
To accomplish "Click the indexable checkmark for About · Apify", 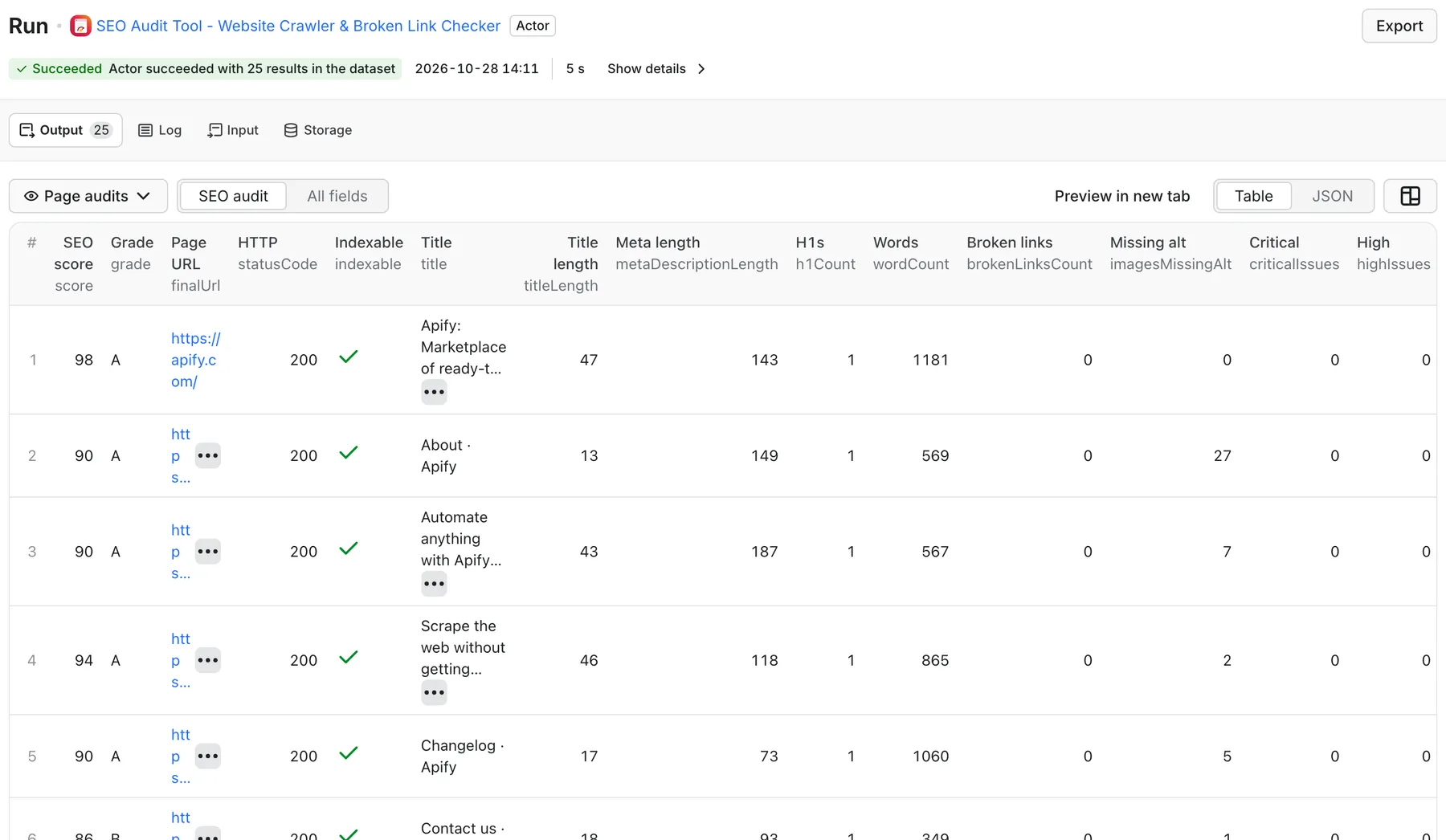I will 348,453.
